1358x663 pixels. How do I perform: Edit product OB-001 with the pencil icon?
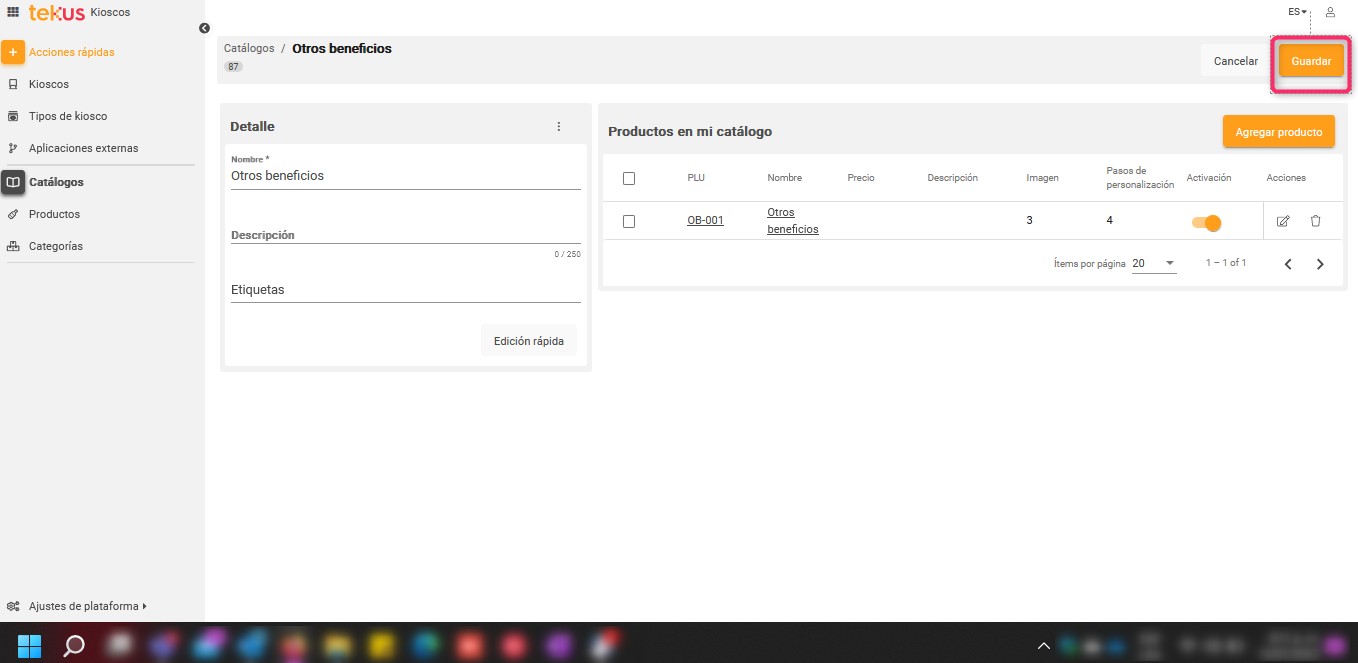(x=1283, y=221)
